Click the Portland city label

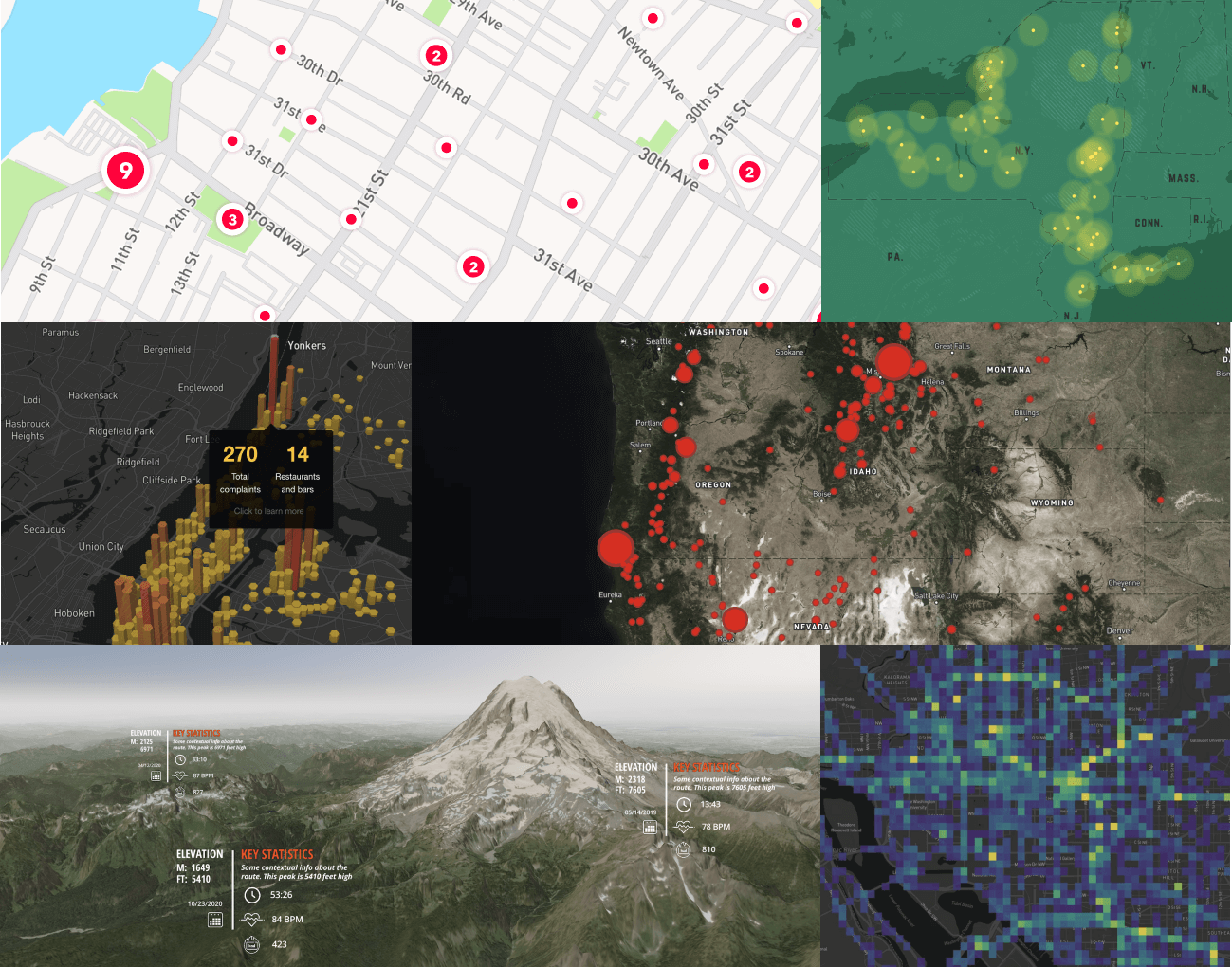coord(651,423)
